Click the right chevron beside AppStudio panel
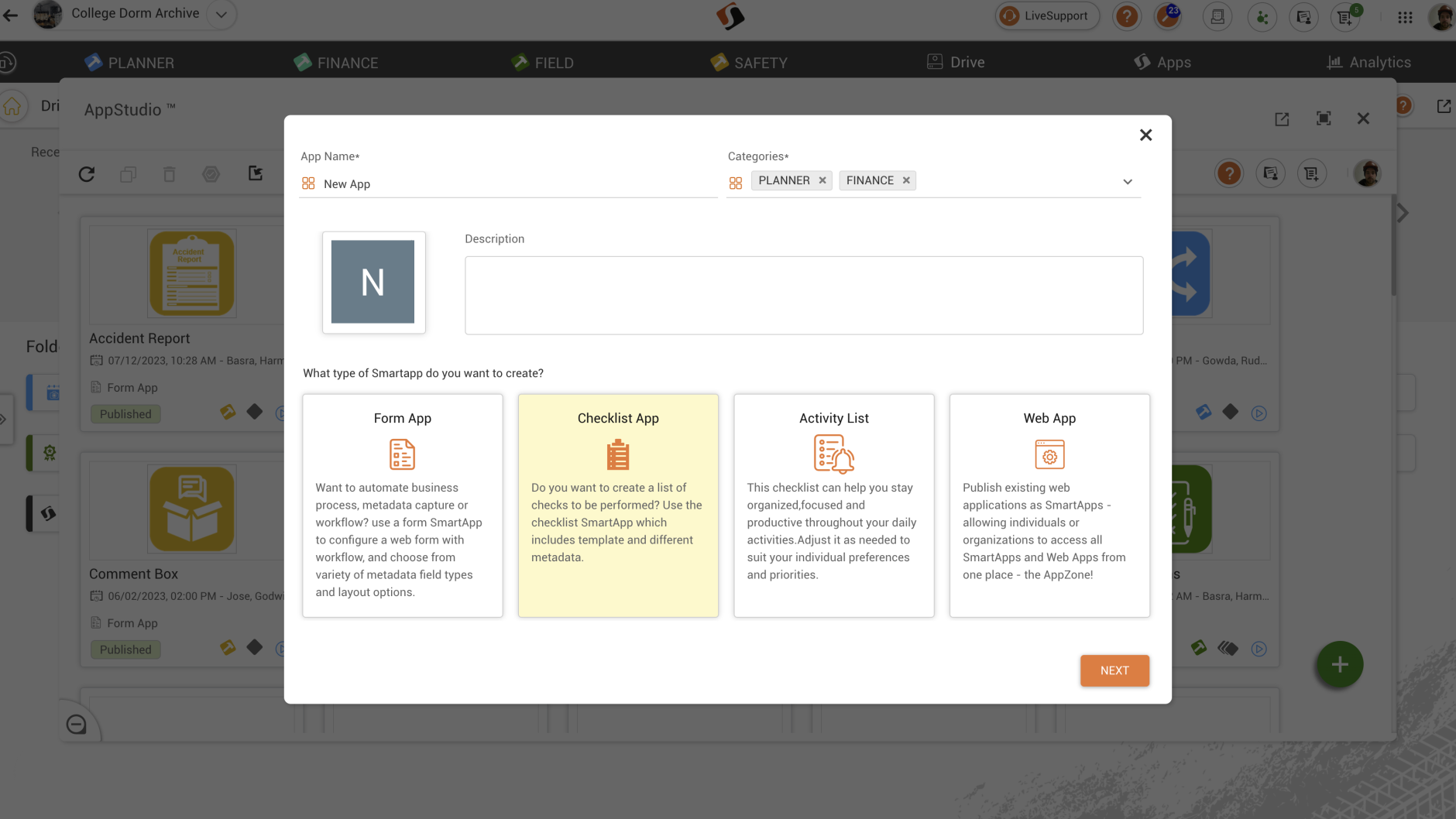The image size is (1456, 819). click(x=1403, y=213)
